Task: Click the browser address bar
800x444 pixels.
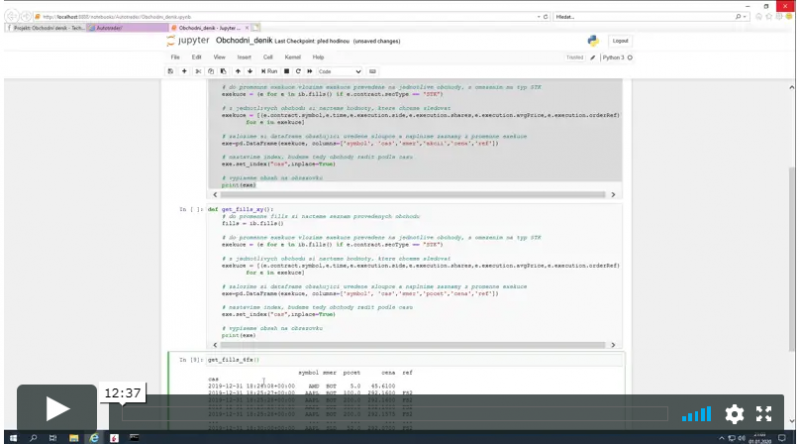Action: (286, 17)
